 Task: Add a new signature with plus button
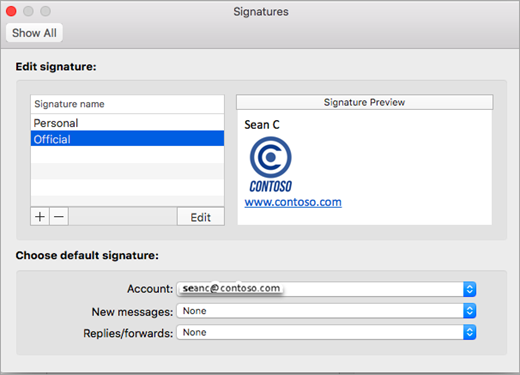click(x=40, y=217)
